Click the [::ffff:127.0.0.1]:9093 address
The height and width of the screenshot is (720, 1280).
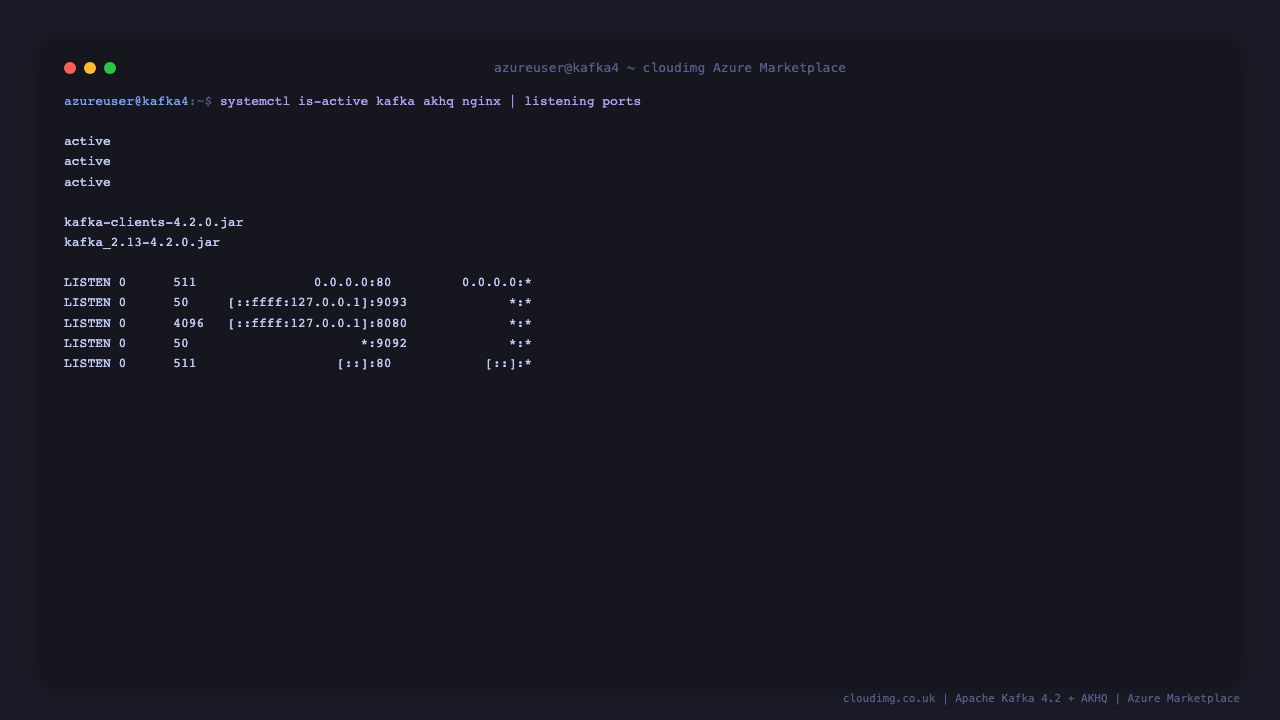click(x=318, y=303)
